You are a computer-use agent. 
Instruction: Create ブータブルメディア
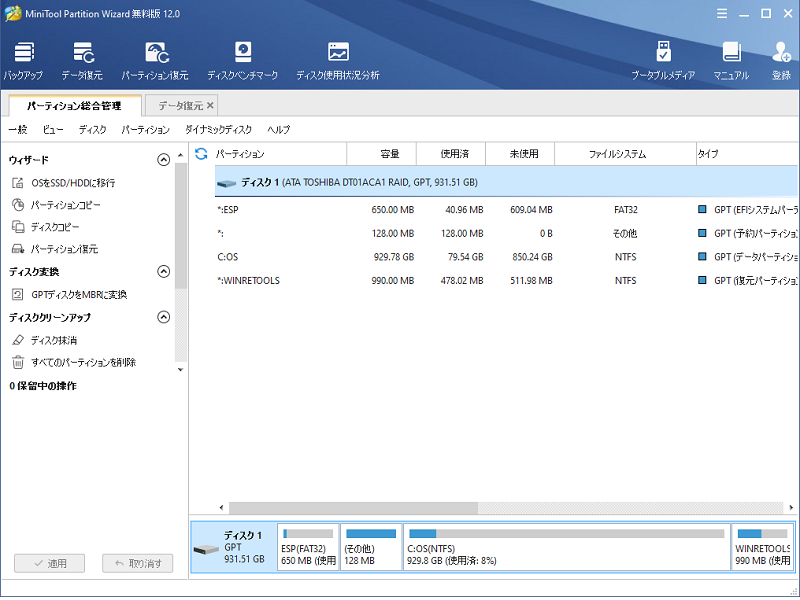pos(663,61)
